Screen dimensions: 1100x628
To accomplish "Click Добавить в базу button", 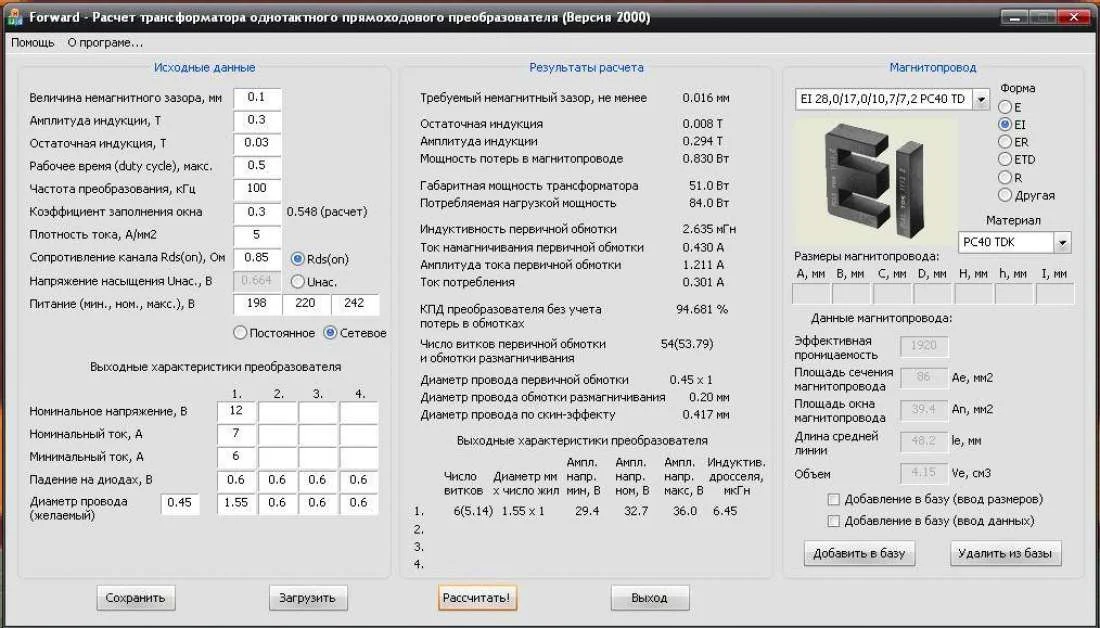I will click(x=859, y=553).
